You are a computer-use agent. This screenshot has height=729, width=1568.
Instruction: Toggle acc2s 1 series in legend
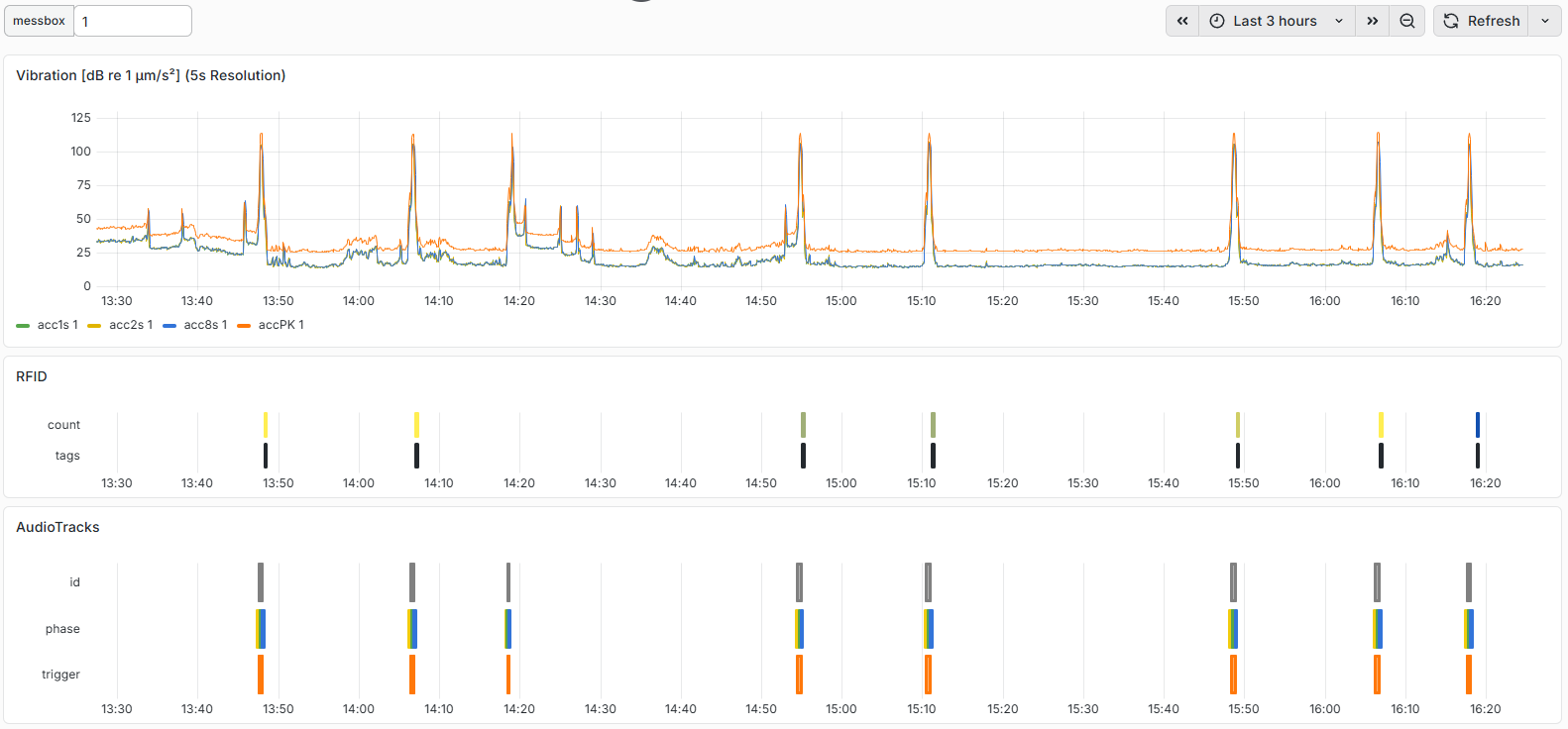(120, 325)
